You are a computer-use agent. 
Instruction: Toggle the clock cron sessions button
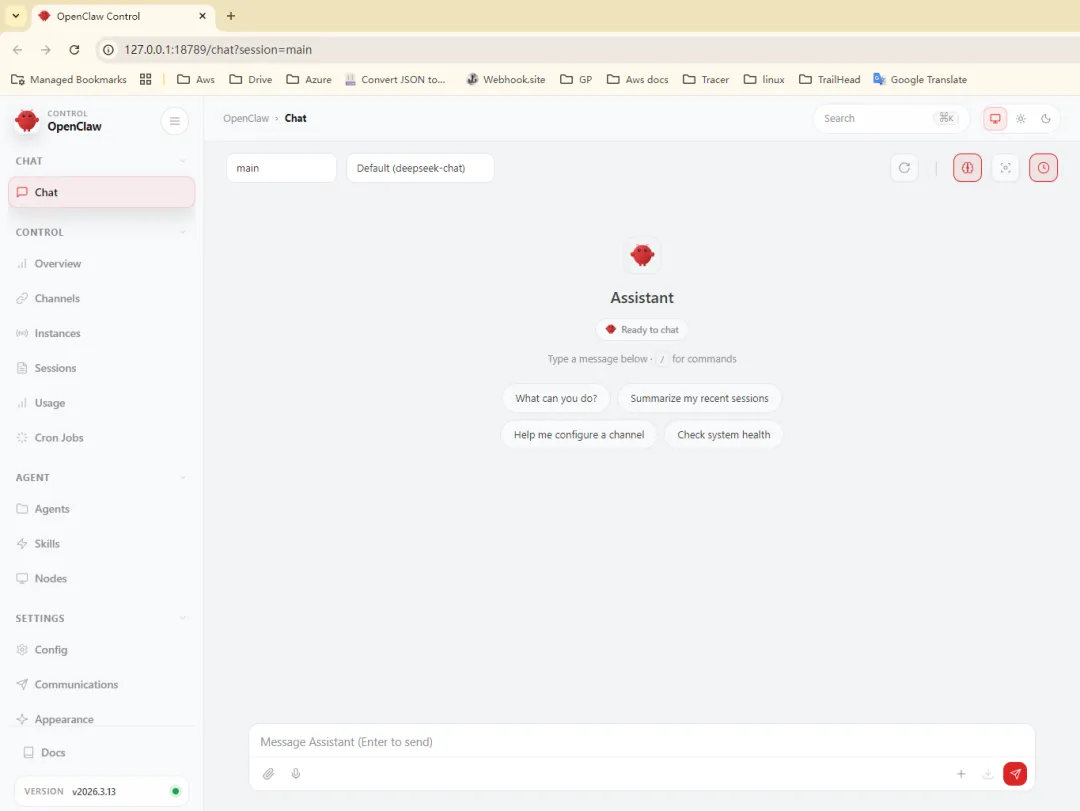coord(1043,167)
